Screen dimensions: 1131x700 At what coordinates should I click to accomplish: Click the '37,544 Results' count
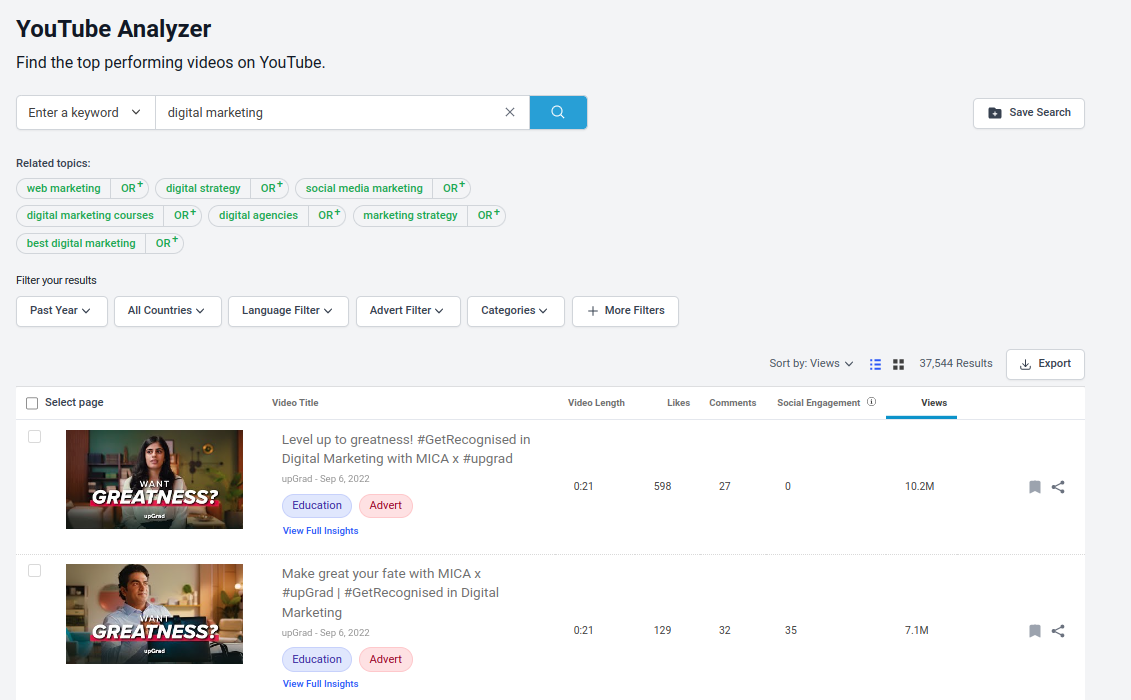(956, 364)
